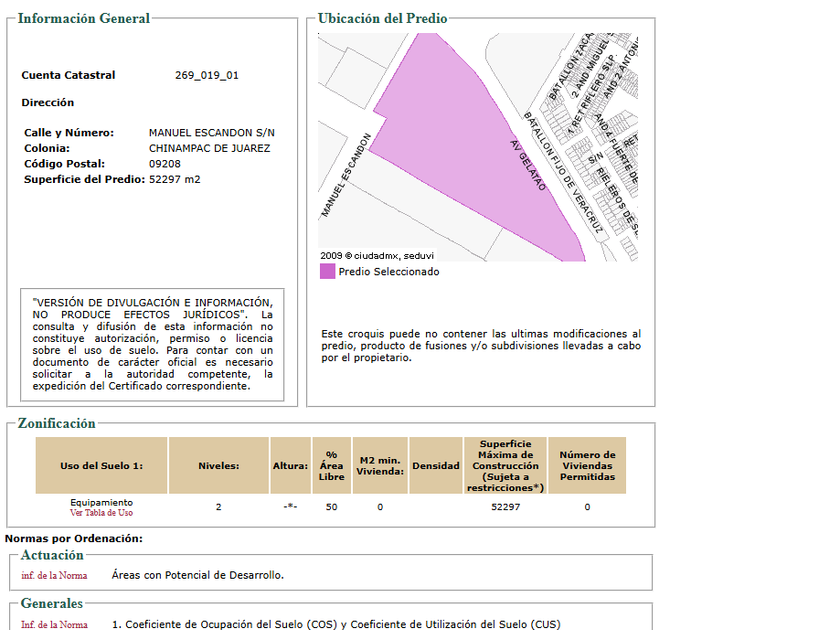Click the '% Área Libre' column header
The height and width of the screenshot is (630, 840).
click(x=332, y=466)
